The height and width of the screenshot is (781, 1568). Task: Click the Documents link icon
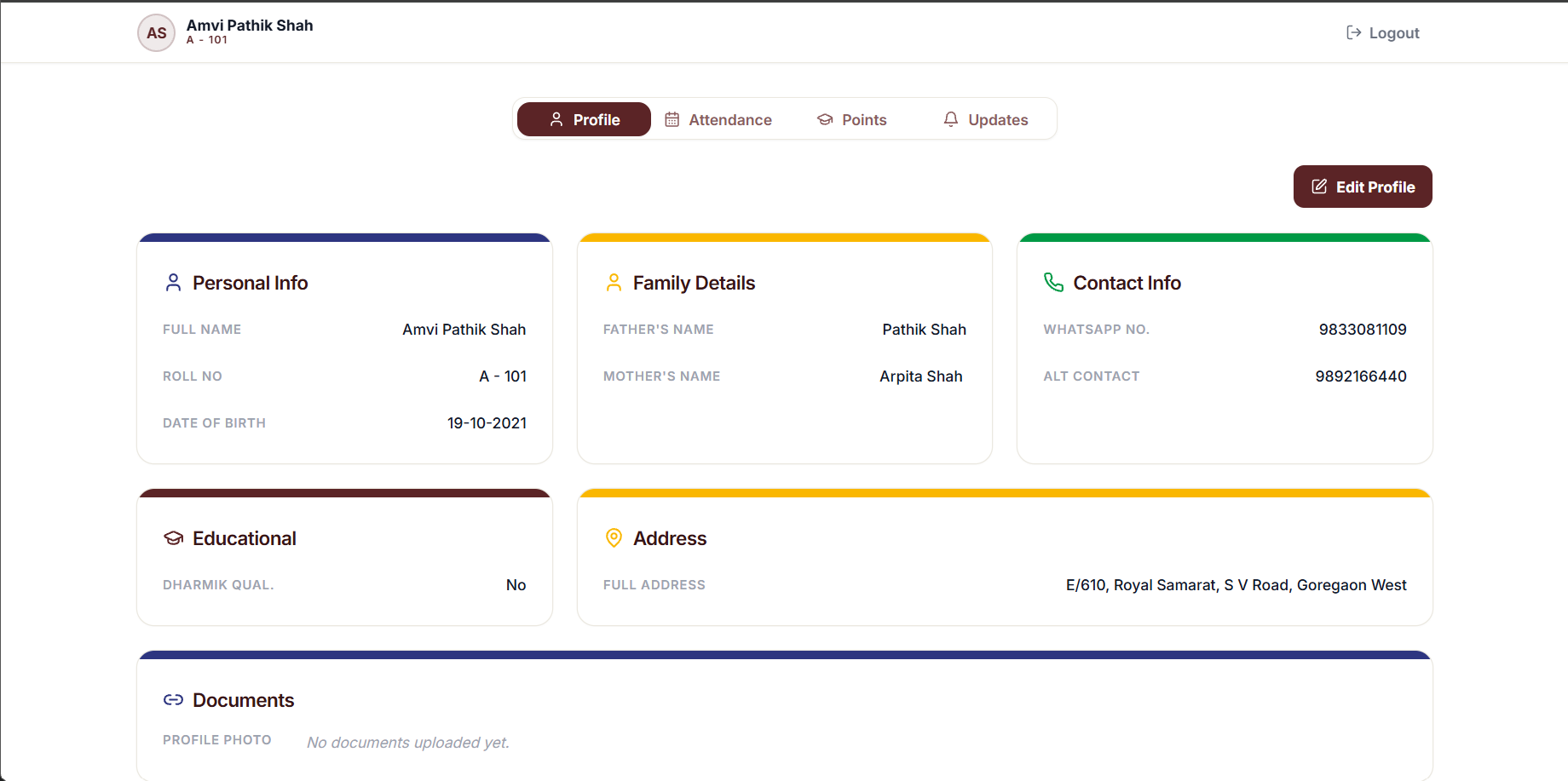173,700
